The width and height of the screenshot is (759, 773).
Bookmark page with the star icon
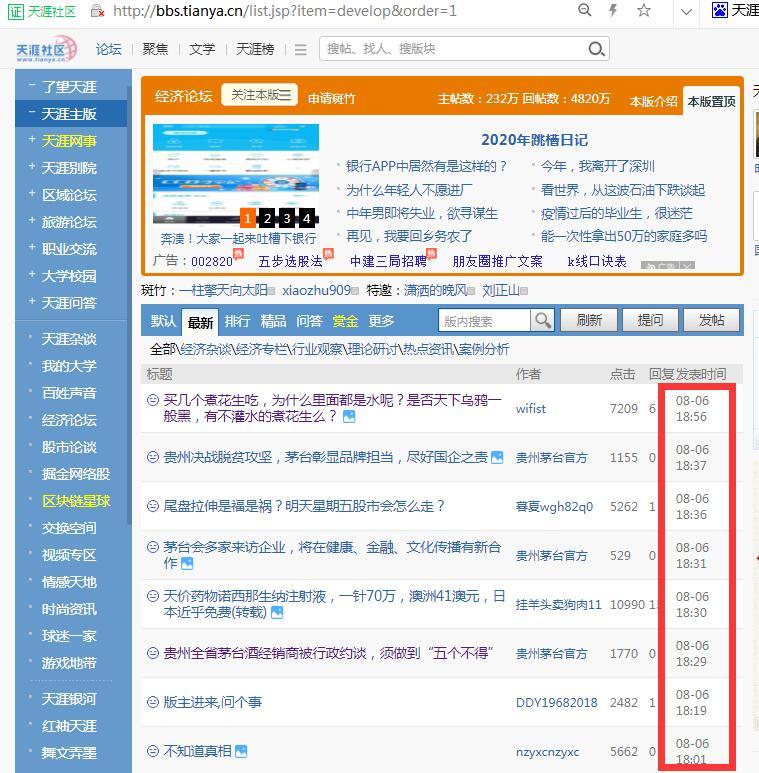(644, 10)
